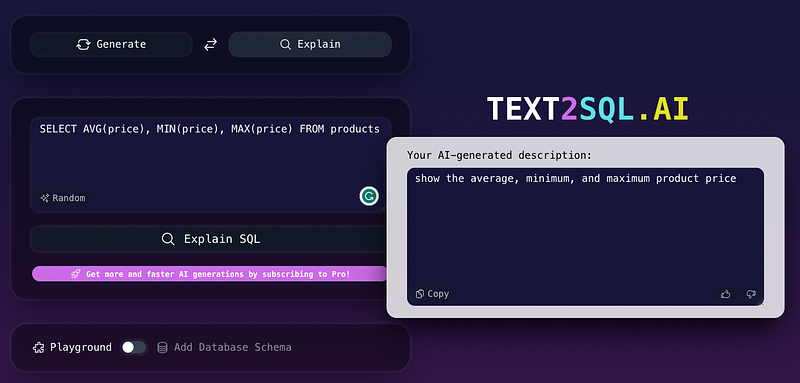Click the Playground puzzle icon

tap(38, 348)
